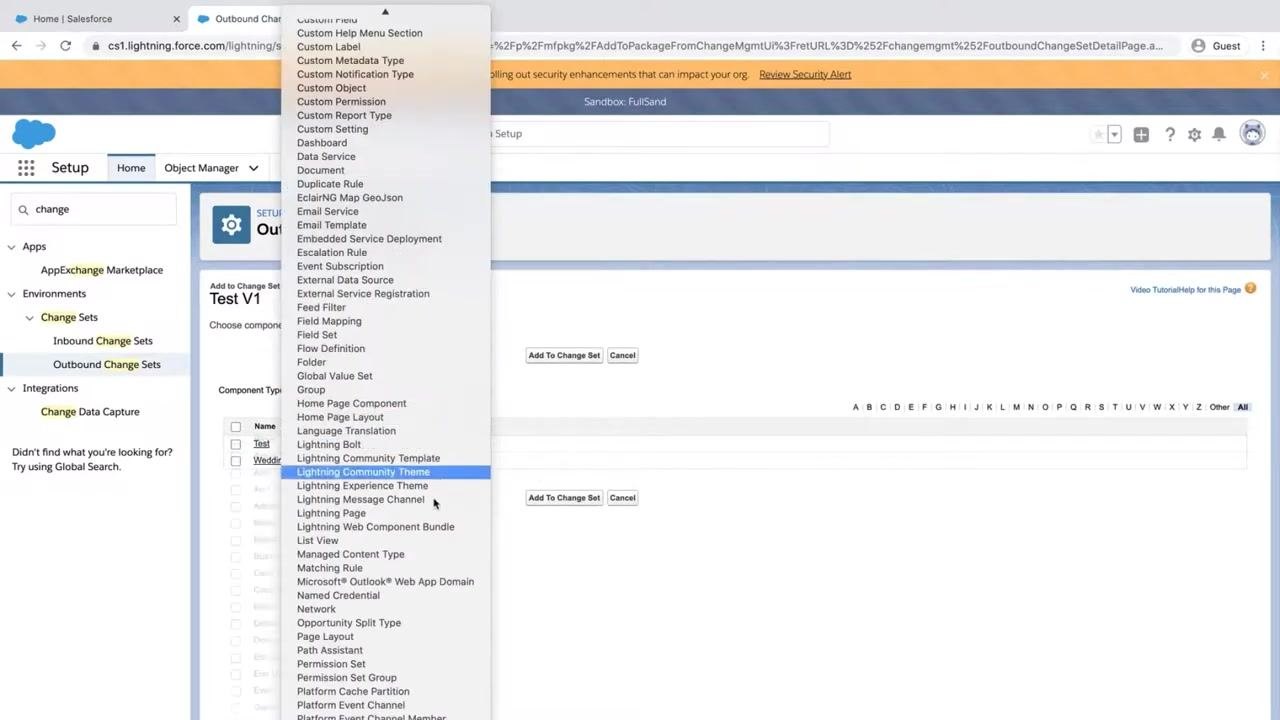Filter the list by letter A

pos(855,407)
